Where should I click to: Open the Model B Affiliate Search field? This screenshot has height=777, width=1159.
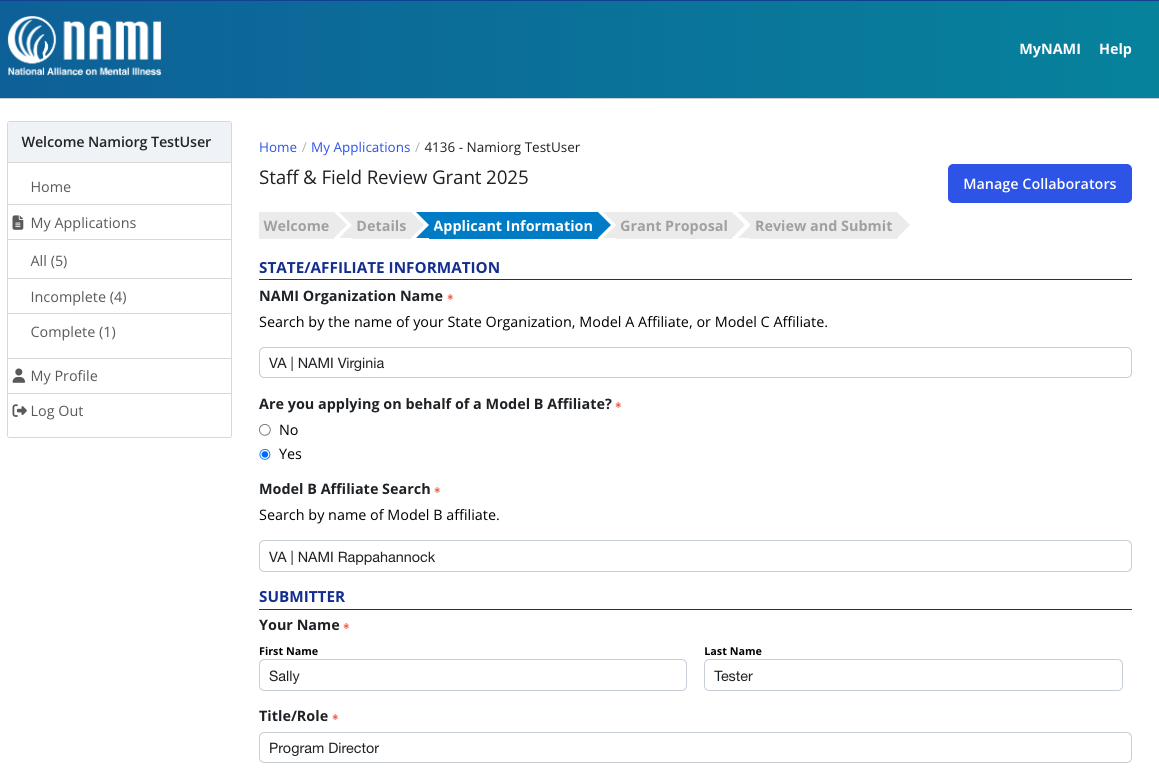695,556
